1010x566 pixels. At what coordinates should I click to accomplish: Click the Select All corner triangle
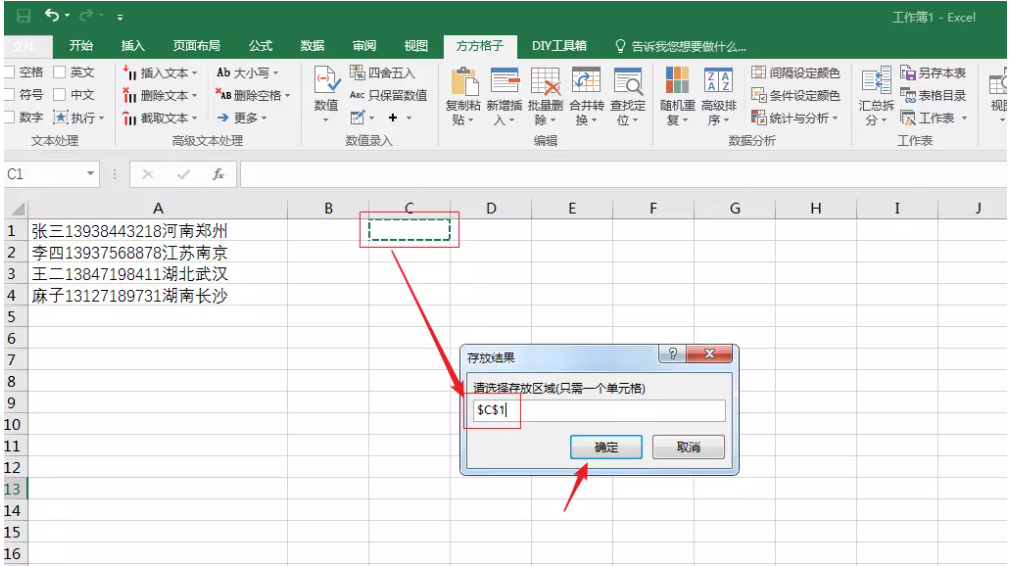(x=18, y=209)
